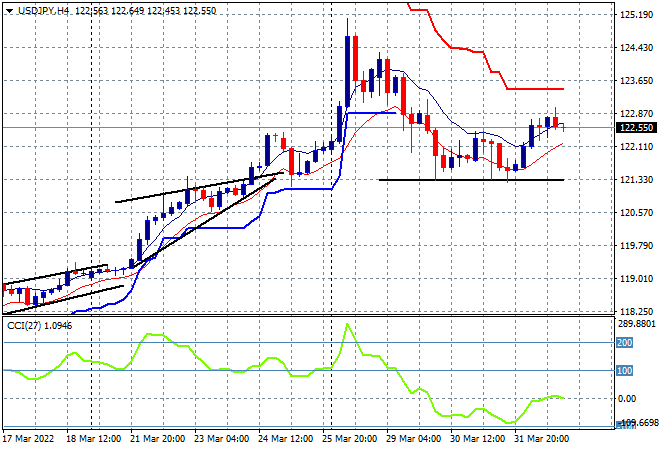Click the 119.790 price scale value
Screen dimensions: 660x450
tap(636, 245)
